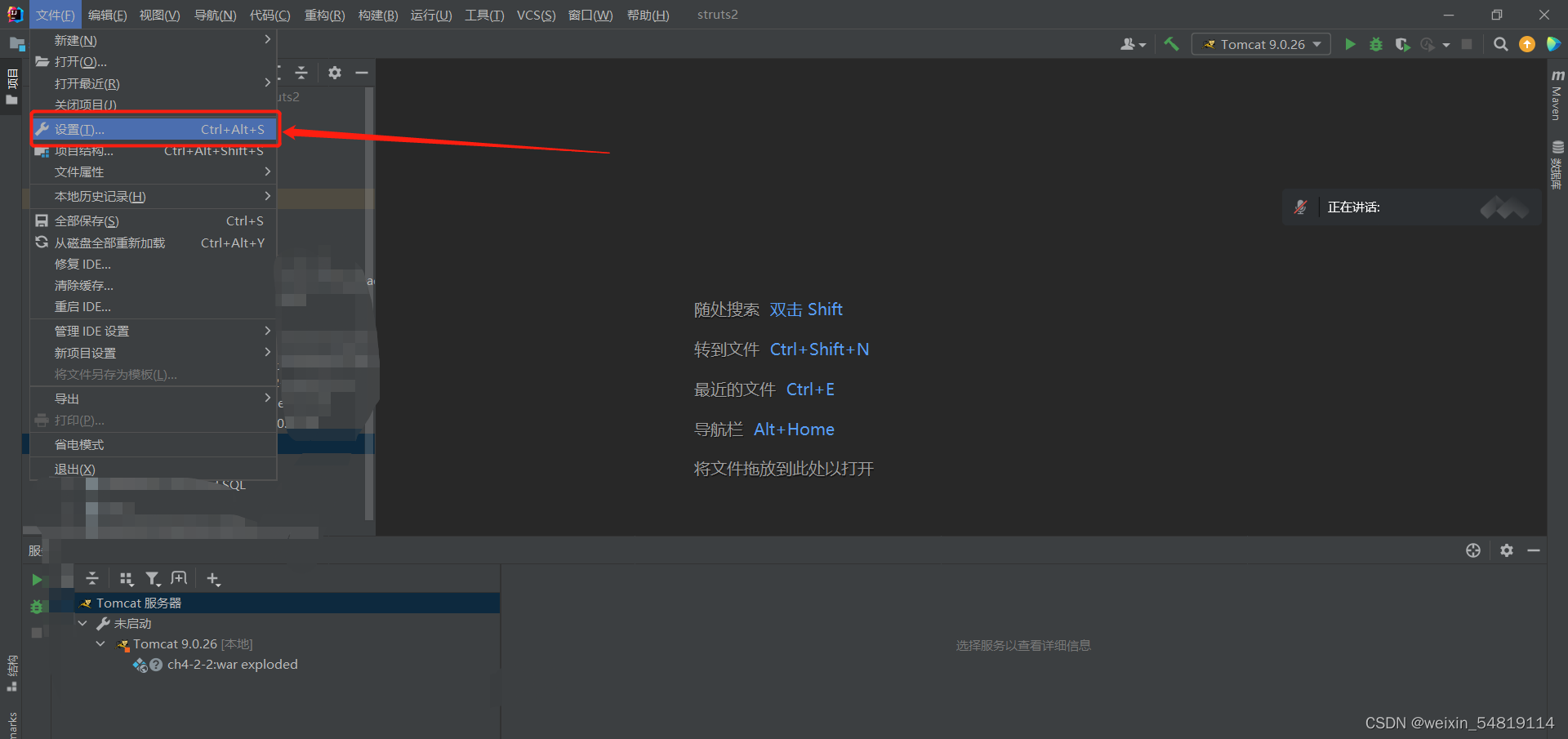1568x739 pixels.
Task: Select the Tomcat 服务器 tree row
Action: pyautogui.click(x=287, y=603)
